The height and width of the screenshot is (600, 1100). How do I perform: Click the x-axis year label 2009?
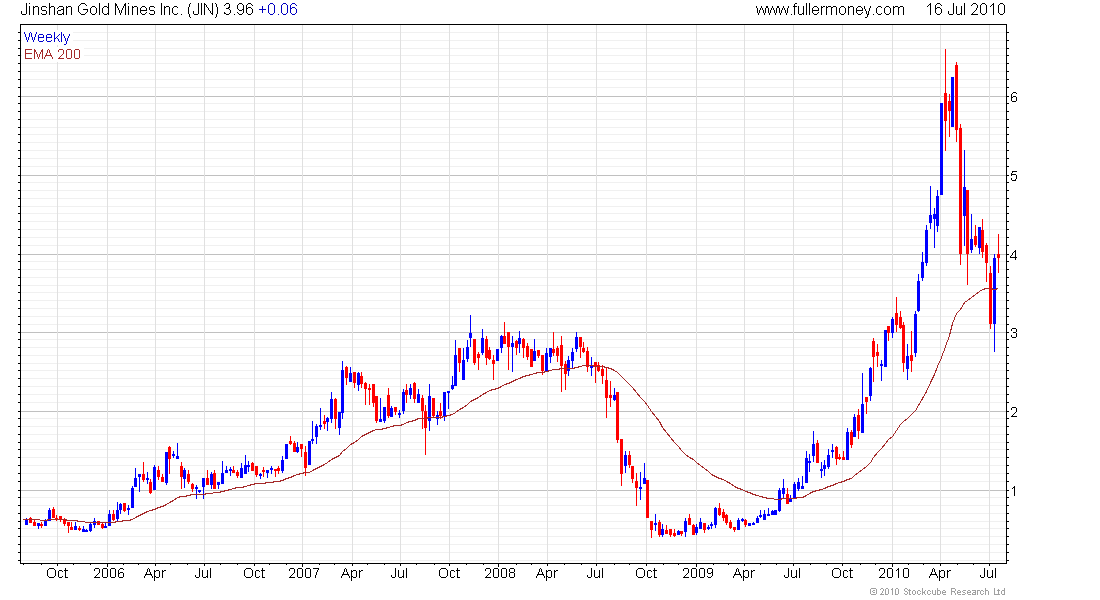pyautogui.click(x=698, y=573)
